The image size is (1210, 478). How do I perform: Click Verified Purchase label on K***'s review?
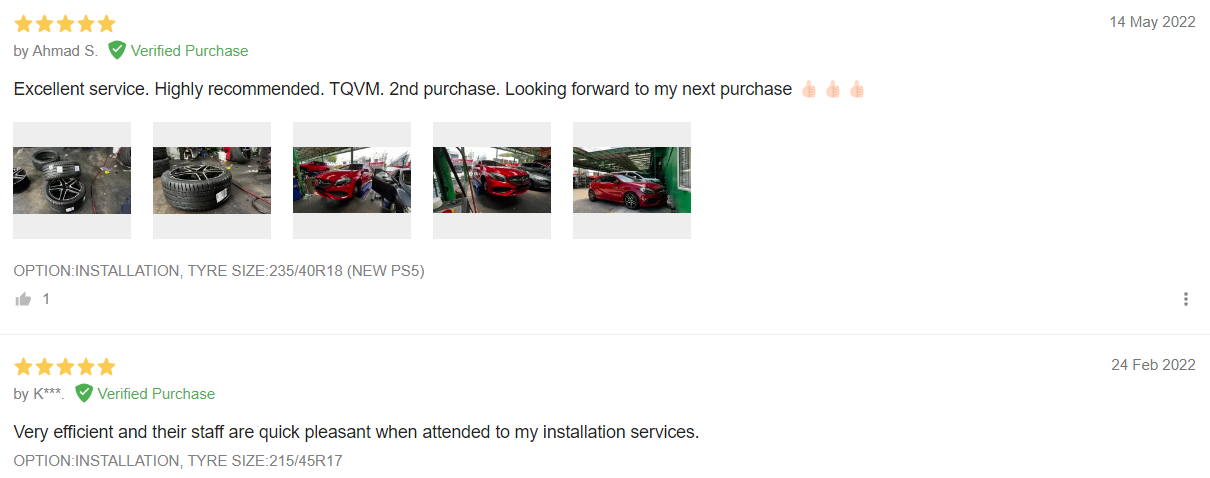[156, 394]
